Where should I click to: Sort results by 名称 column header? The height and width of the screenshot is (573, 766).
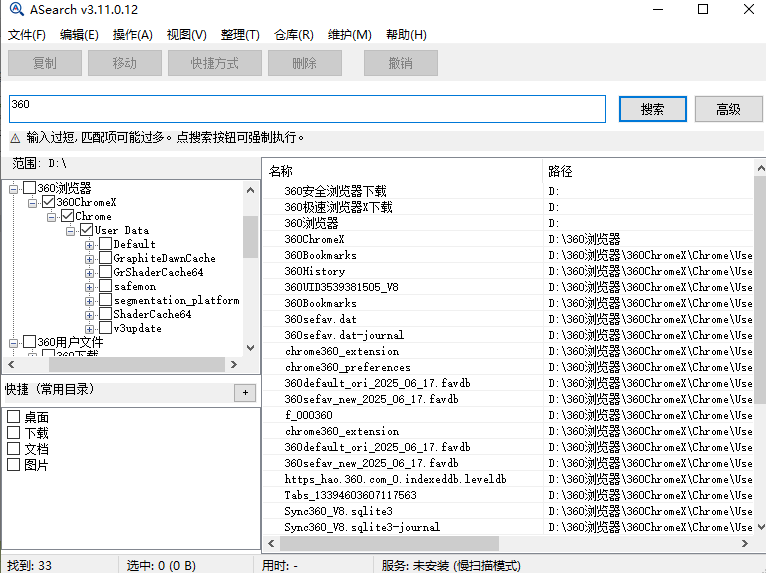click(x=403, y=171)
